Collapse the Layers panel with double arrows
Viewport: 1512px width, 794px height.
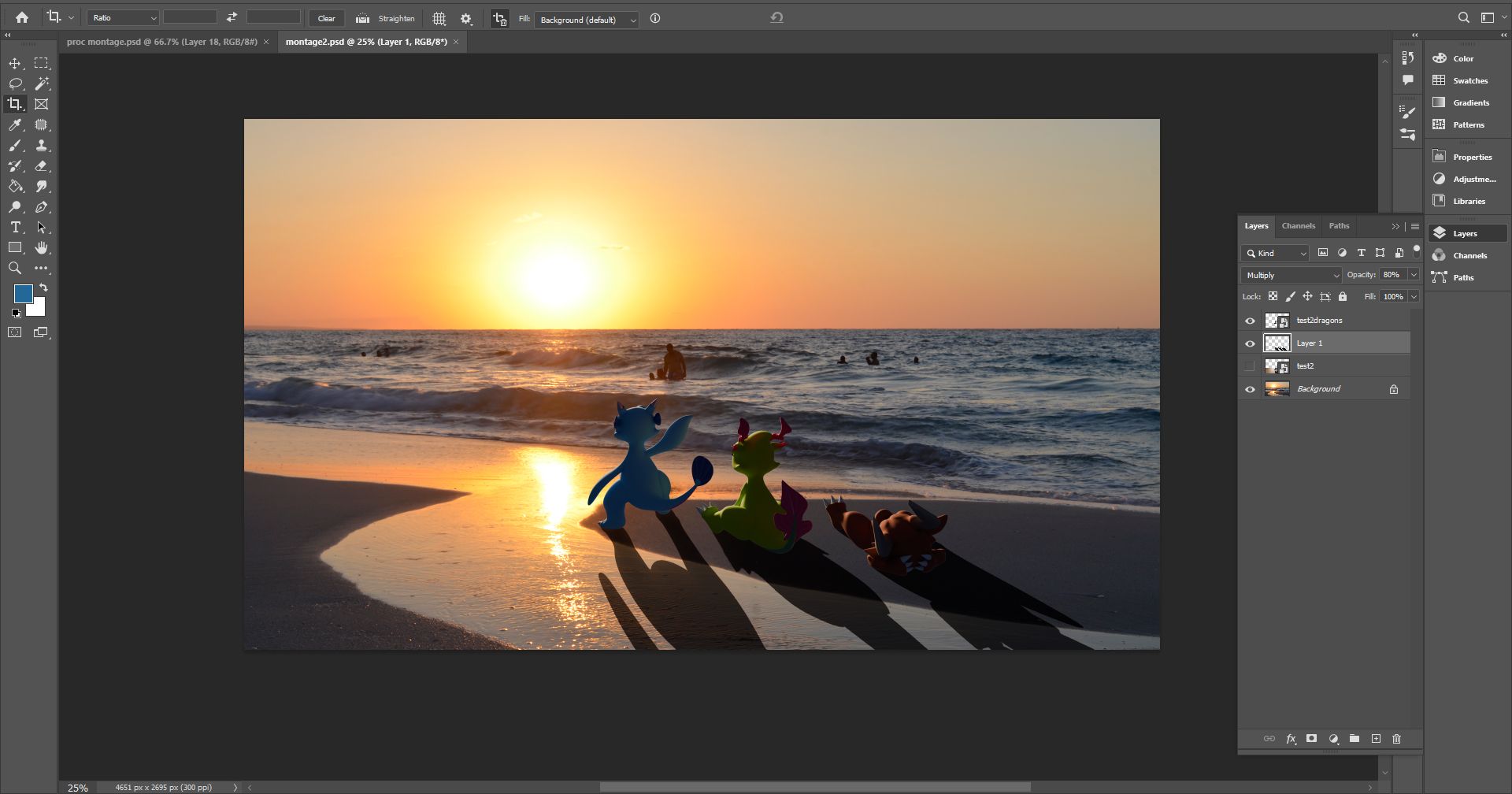coord(1395,226)
